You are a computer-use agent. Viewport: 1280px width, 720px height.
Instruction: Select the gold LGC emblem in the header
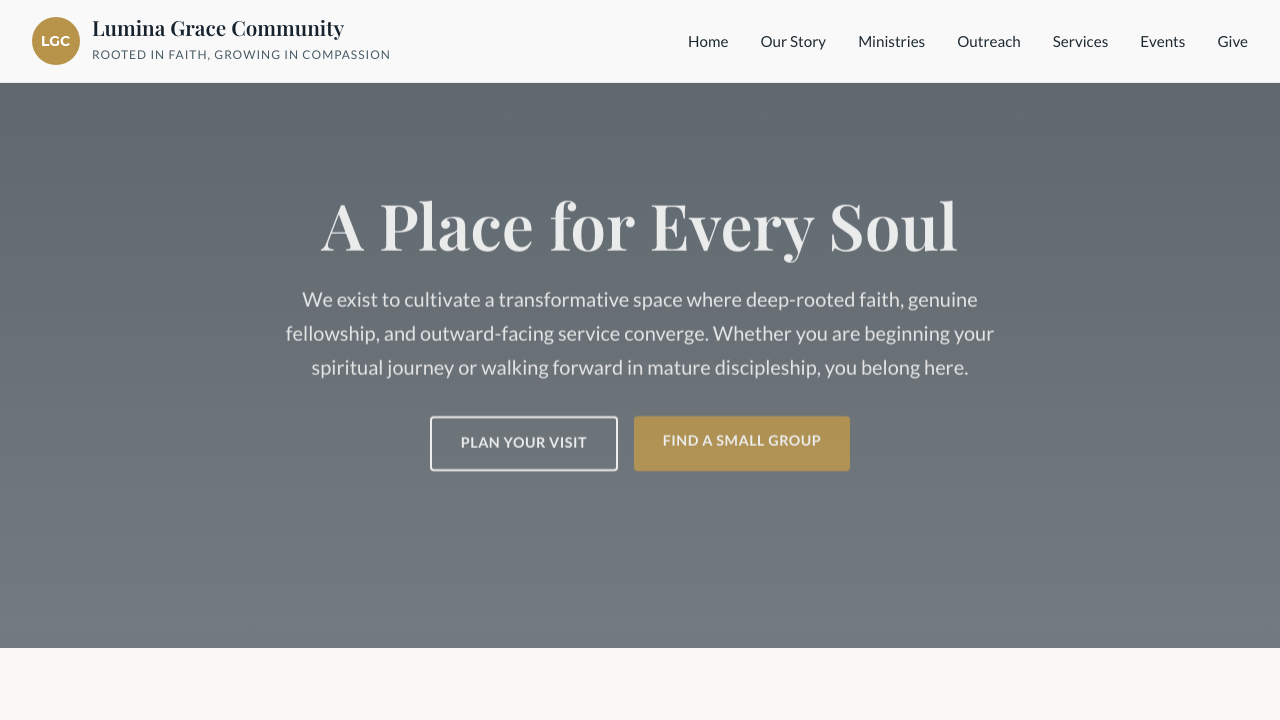click(x=56, y=41)
